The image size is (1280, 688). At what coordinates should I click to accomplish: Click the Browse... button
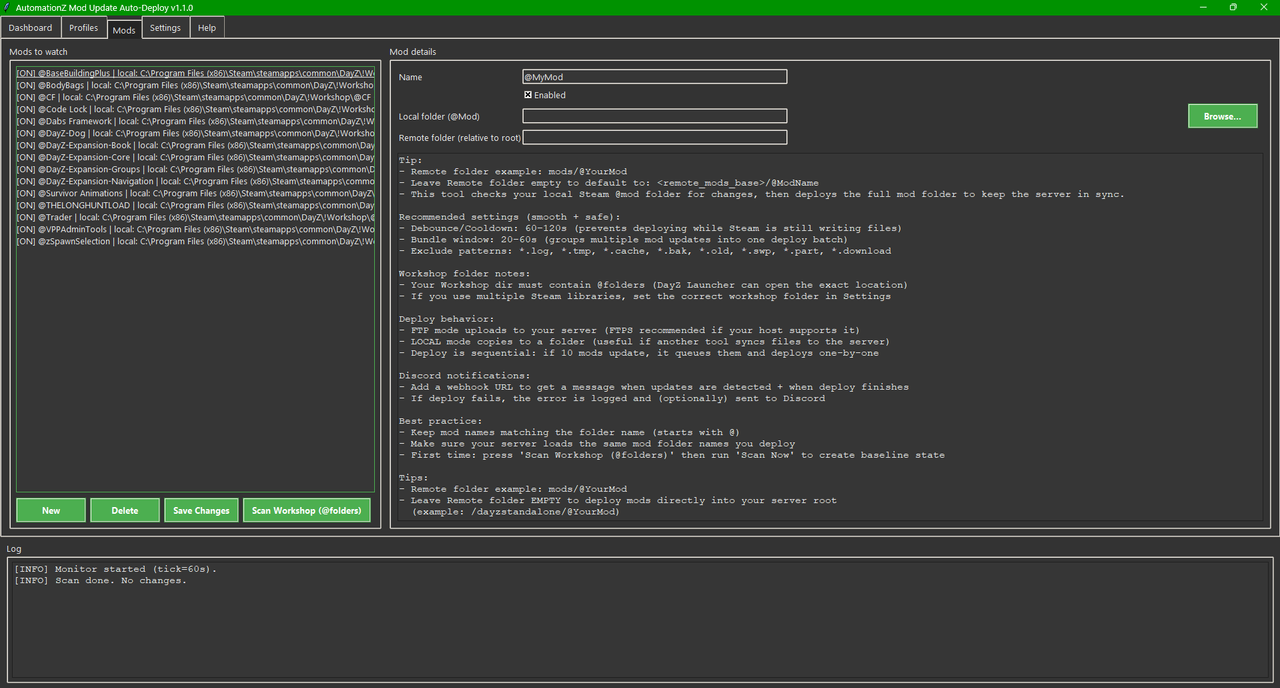[x=1222, y=116]
